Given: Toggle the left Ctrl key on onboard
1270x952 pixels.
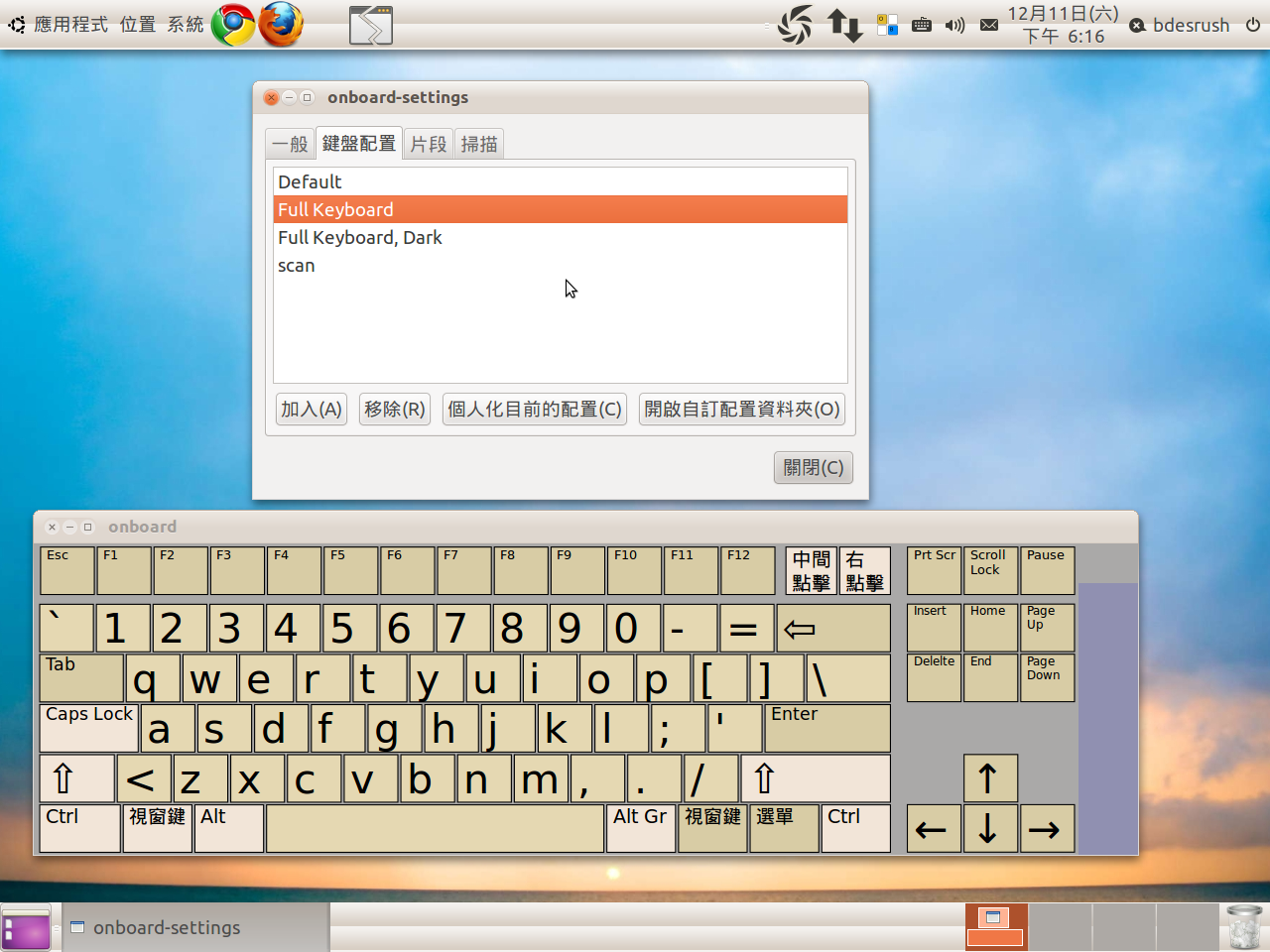Looking at the screenshot, I should point(80,828).
